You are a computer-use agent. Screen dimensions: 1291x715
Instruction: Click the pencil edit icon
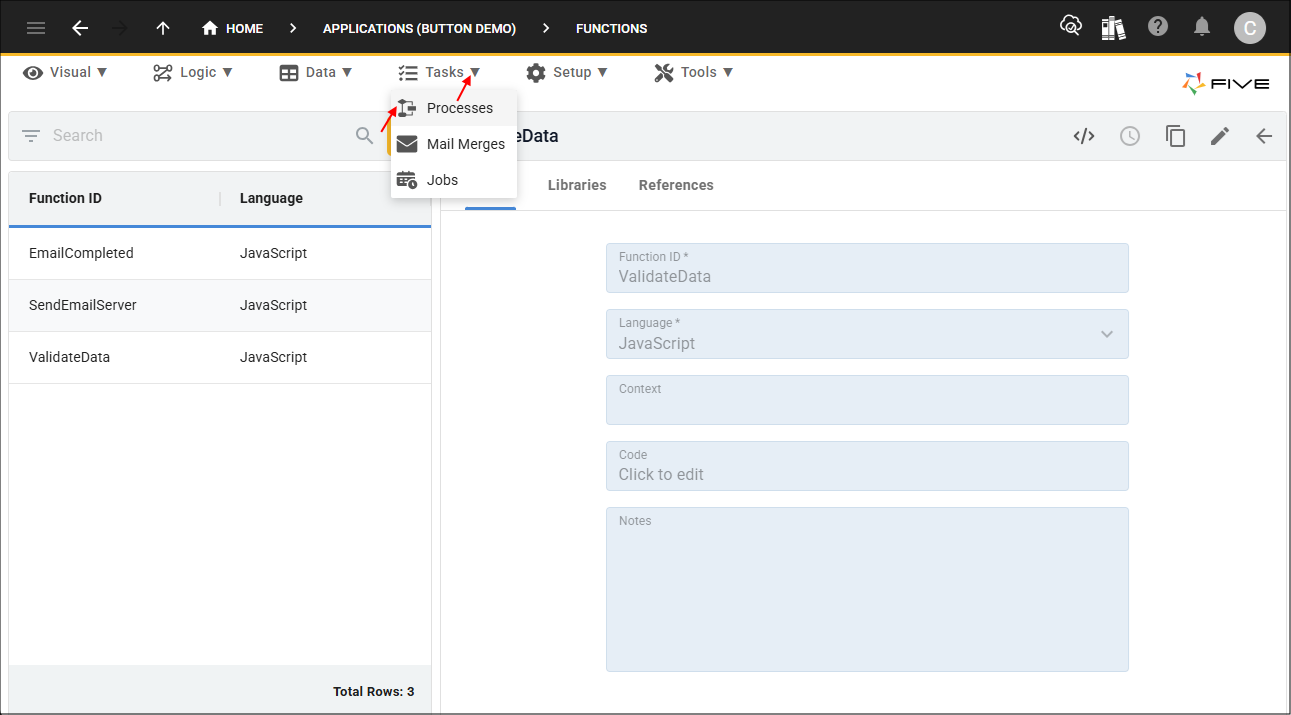pyautogui.click(x=1220, y=136)
